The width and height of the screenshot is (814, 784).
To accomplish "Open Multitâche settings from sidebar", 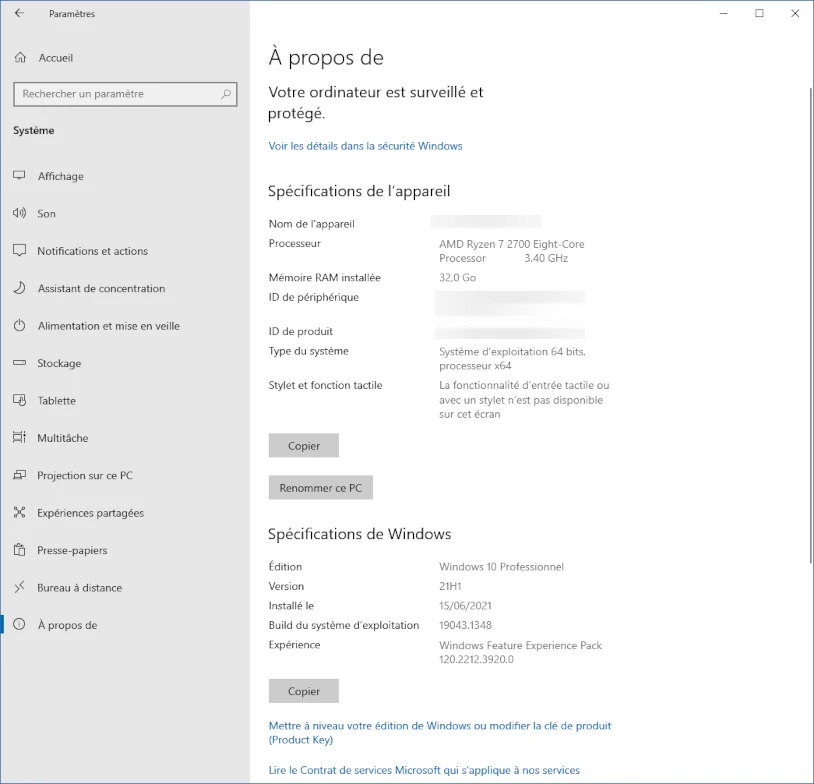I will [64, 438].
